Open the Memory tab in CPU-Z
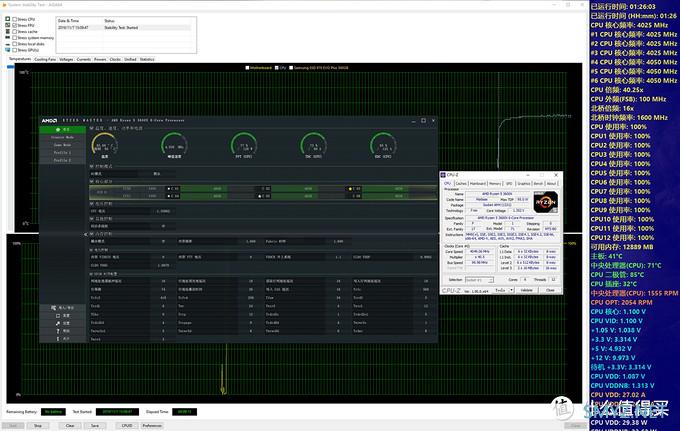This screenshot has height=431, width=680. point(495,183)
